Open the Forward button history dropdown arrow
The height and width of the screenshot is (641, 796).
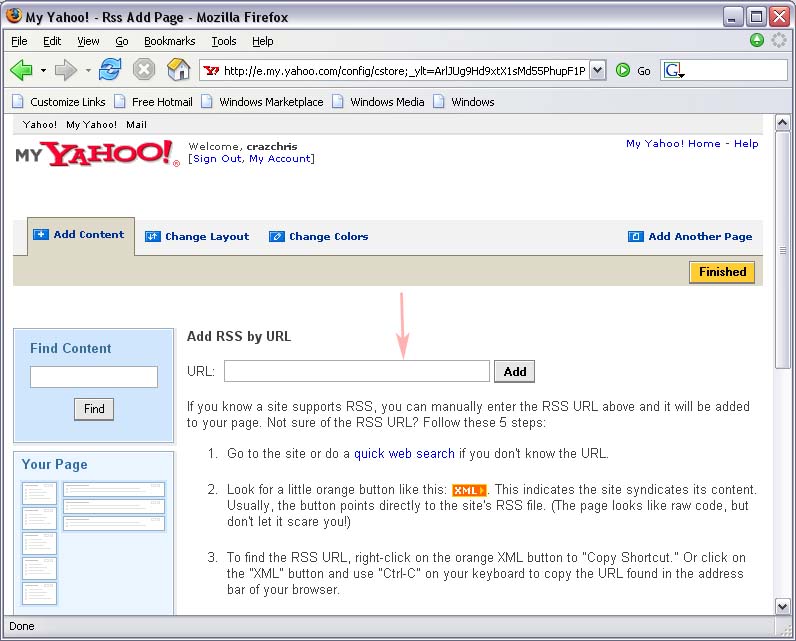pos(88,71)
